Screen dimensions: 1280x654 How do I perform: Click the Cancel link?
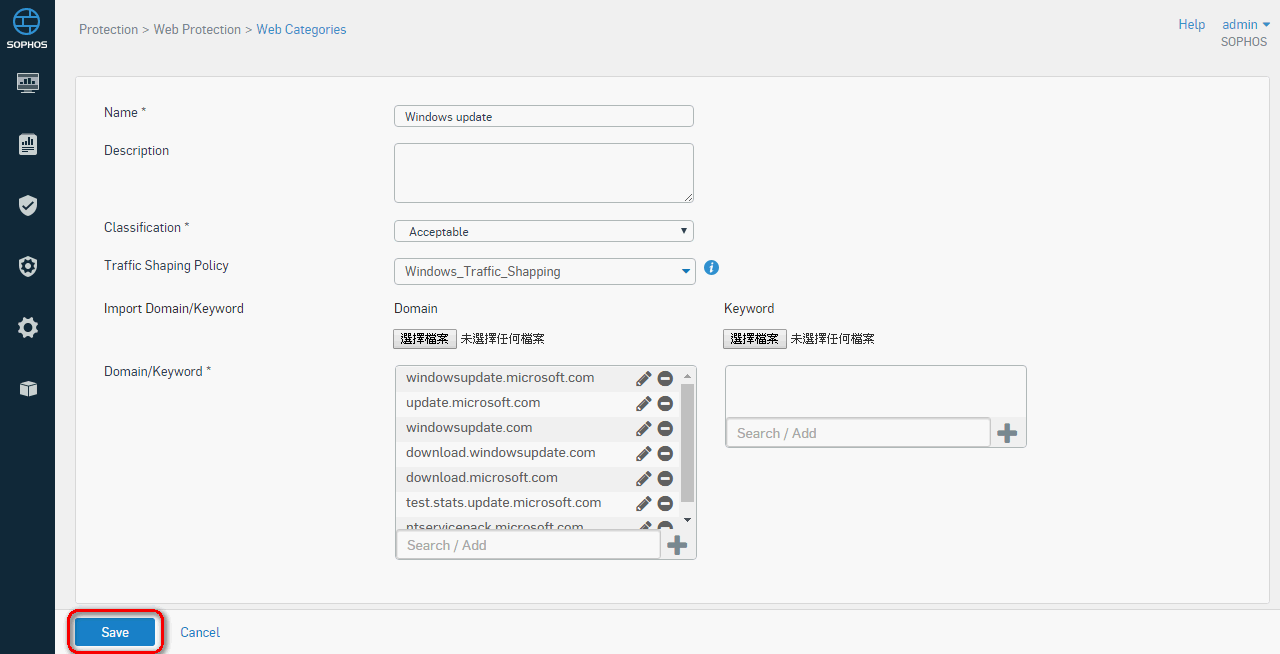point(200,632)
